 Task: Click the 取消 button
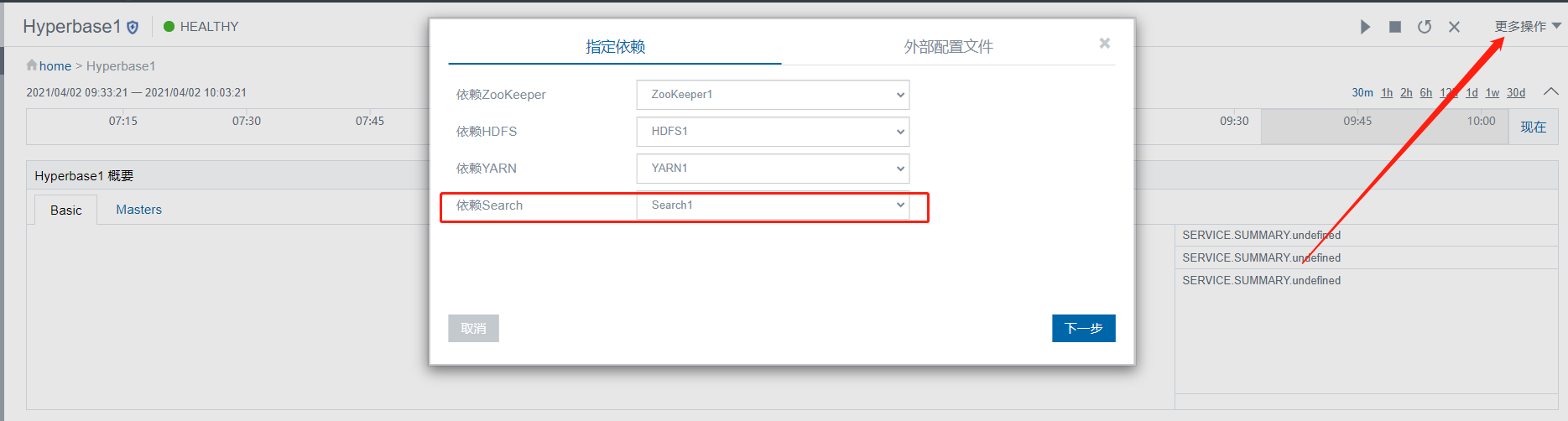(x=473, y=329)
